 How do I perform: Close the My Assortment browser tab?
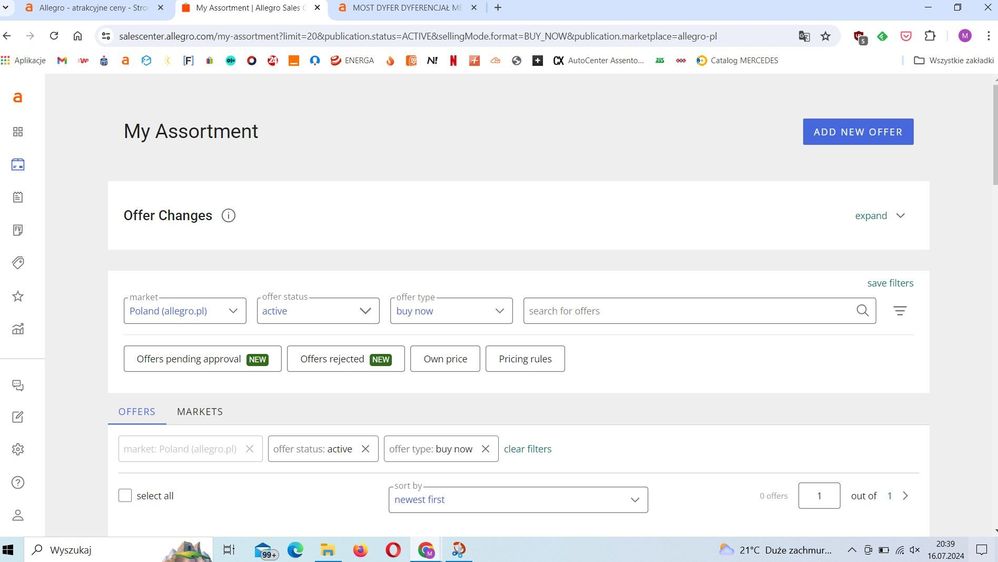[317, 8]
